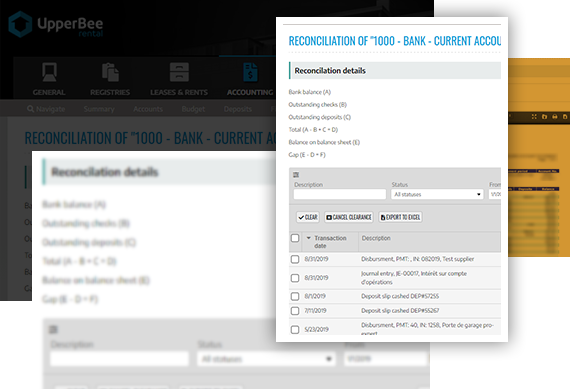Click the Cancel Clearance button
This screenshot has width=570, height=390.
[x=349, y=217]
